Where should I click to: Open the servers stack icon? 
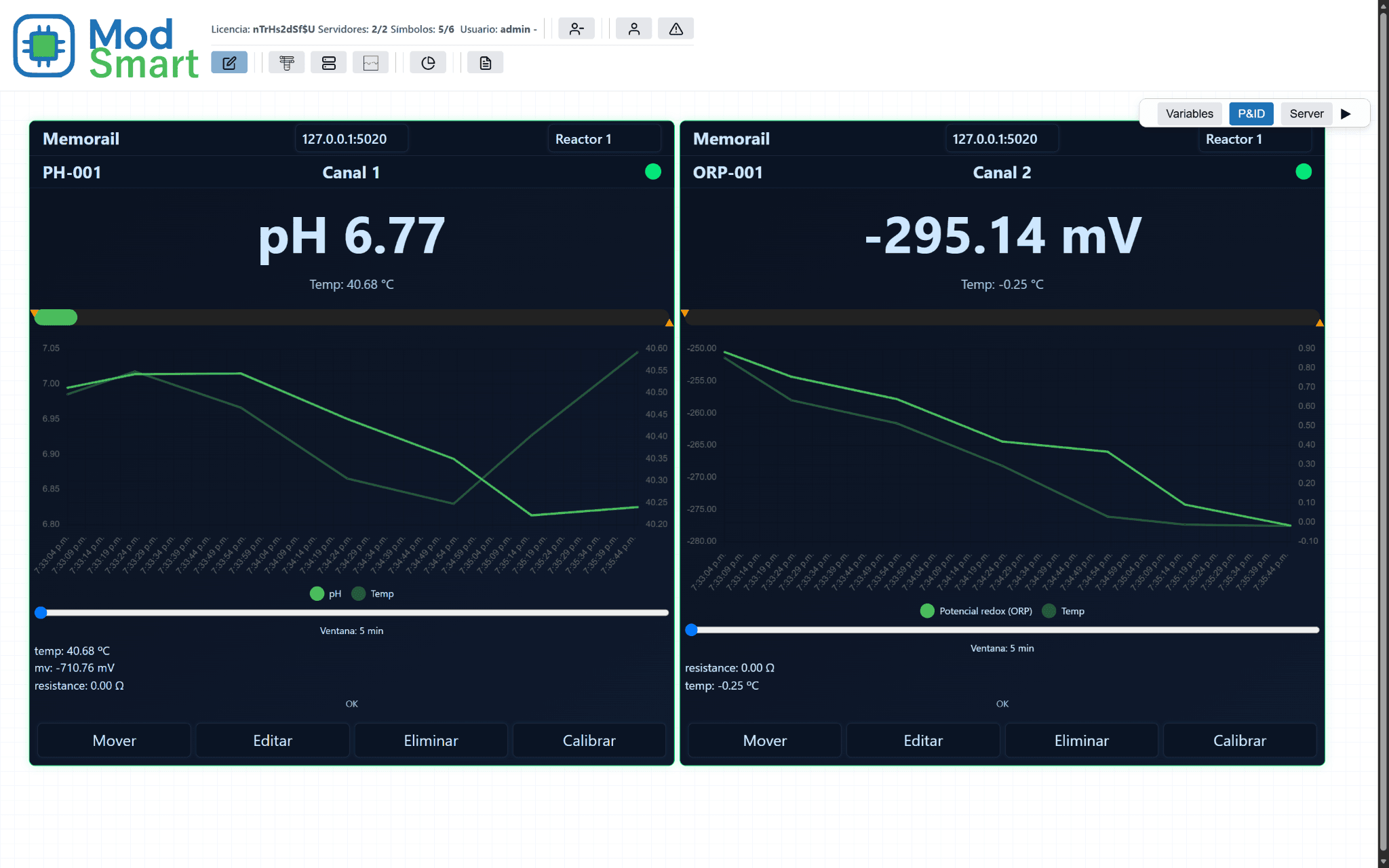tap(329, 62)
